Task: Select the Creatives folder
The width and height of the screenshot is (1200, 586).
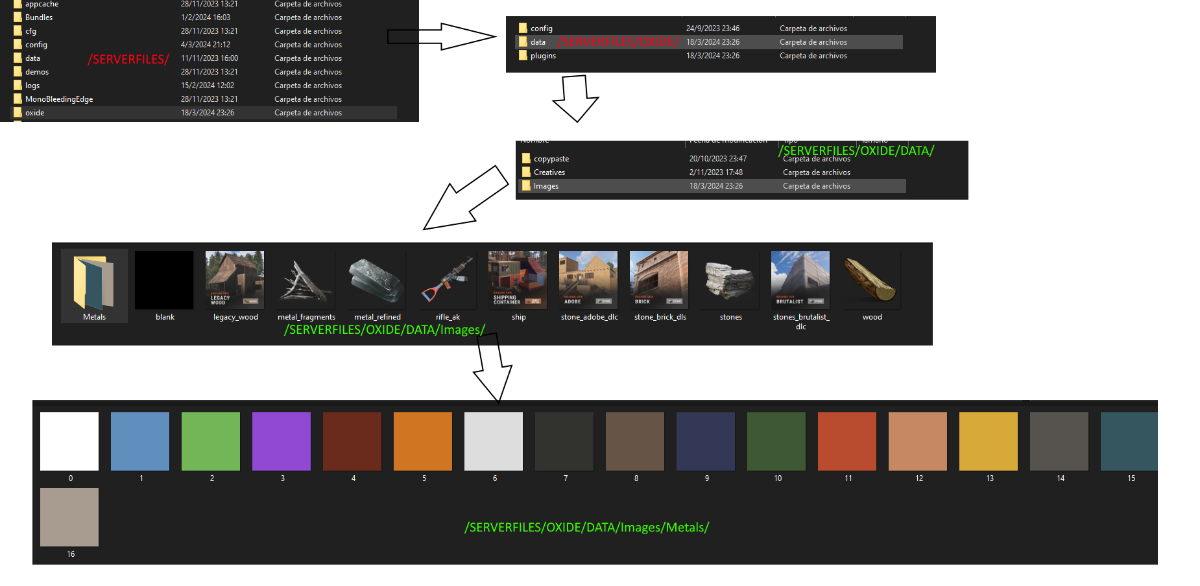Action: click(549, 172)
